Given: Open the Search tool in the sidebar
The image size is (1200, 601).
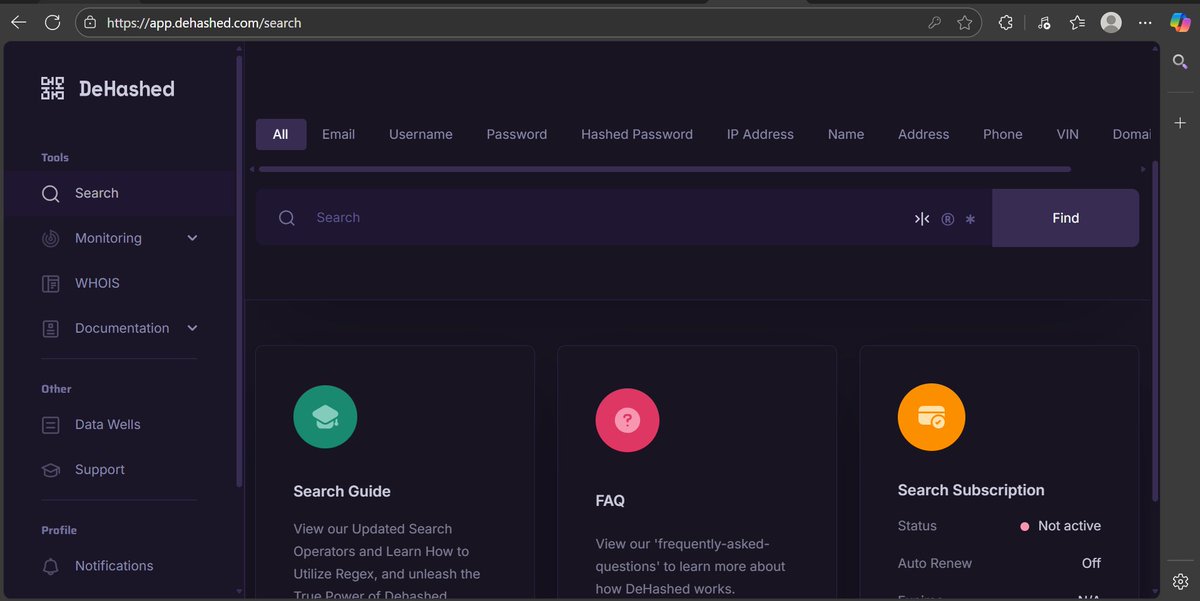Looking at the screenshot, I should click(96, 192).
